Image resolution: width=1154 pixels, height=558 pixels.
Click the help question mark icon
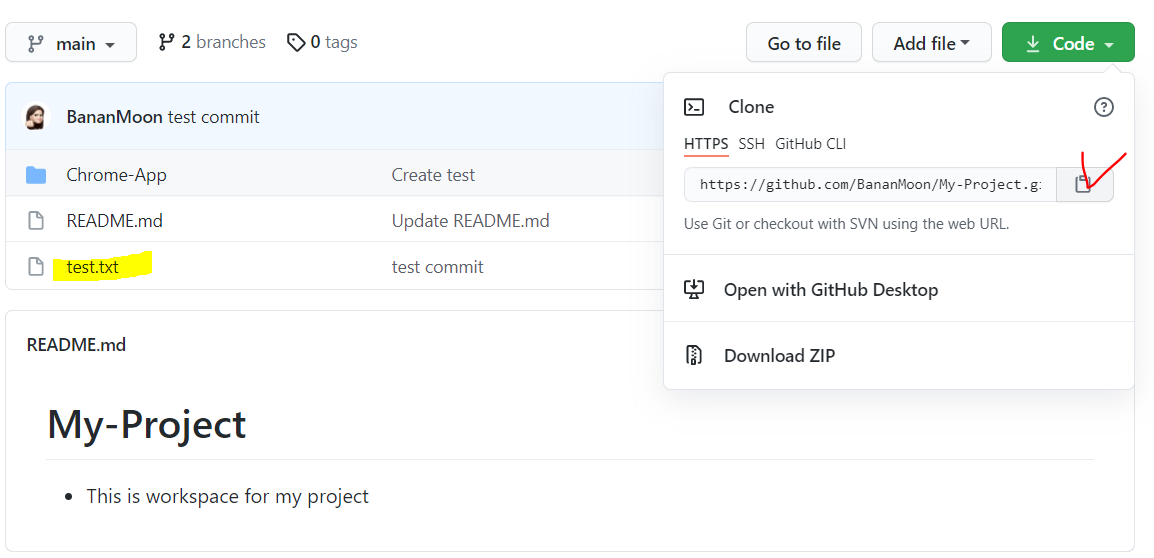pyautogui.click(x=1103, y=107)
